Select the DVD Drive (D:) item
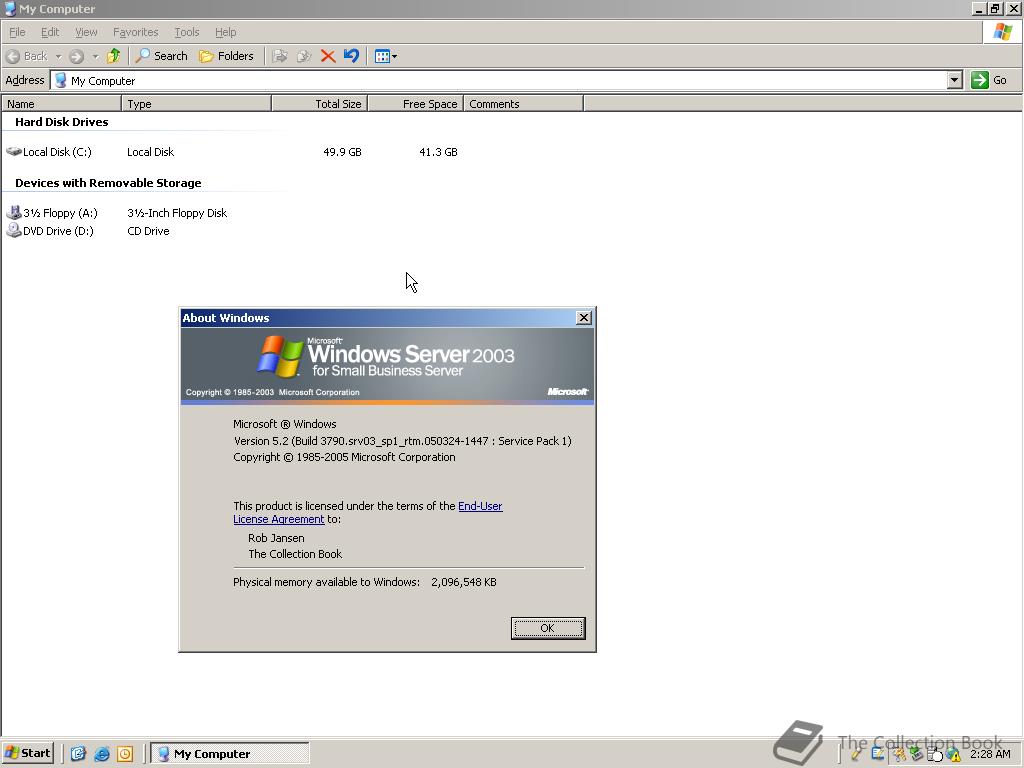Screen dimensions: 1024x768 50,231
